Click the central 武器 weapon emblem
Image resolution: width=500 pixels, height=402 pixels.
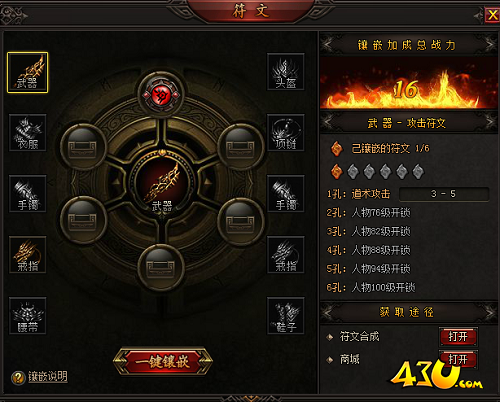point(162,185)
